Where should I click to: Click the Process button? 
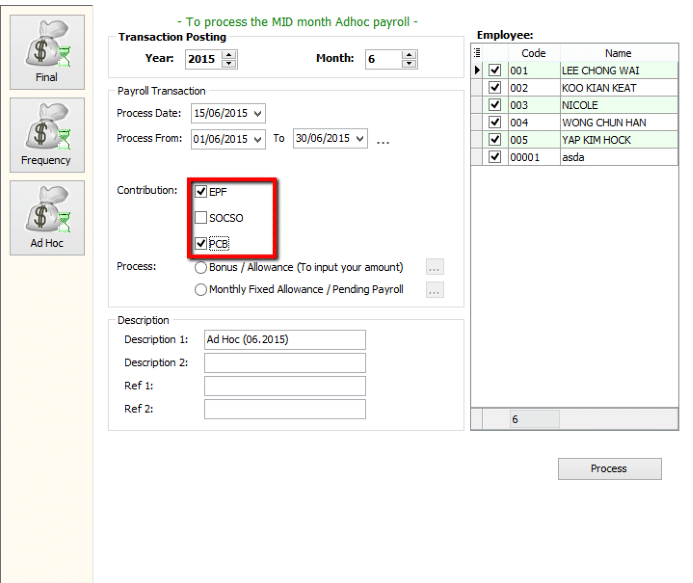(x=609, y=468)
